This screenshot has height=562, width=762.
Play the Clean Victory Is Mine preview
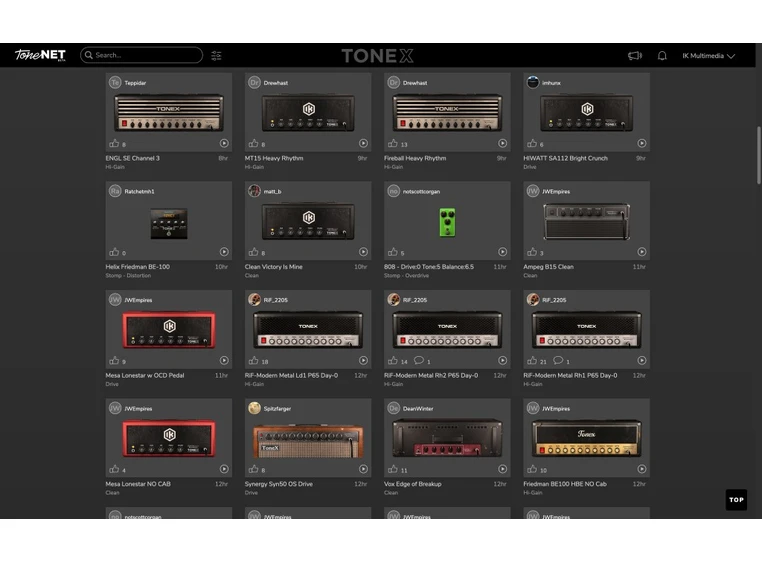pyautogui.click(x=364, y=252)
